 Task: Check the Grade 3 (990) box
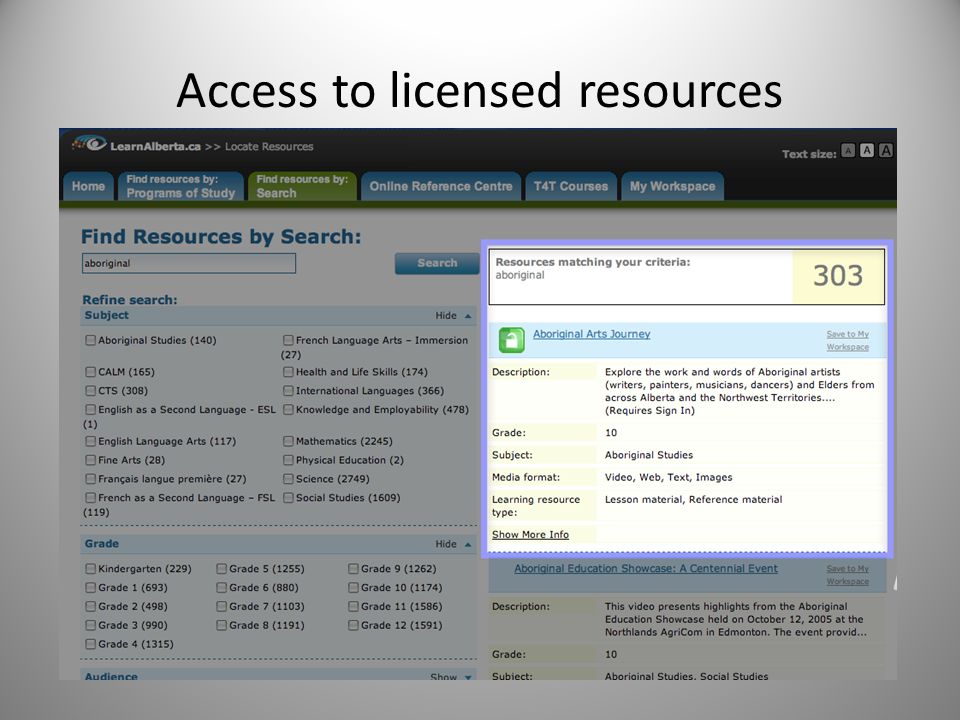[x=90, y=625]
